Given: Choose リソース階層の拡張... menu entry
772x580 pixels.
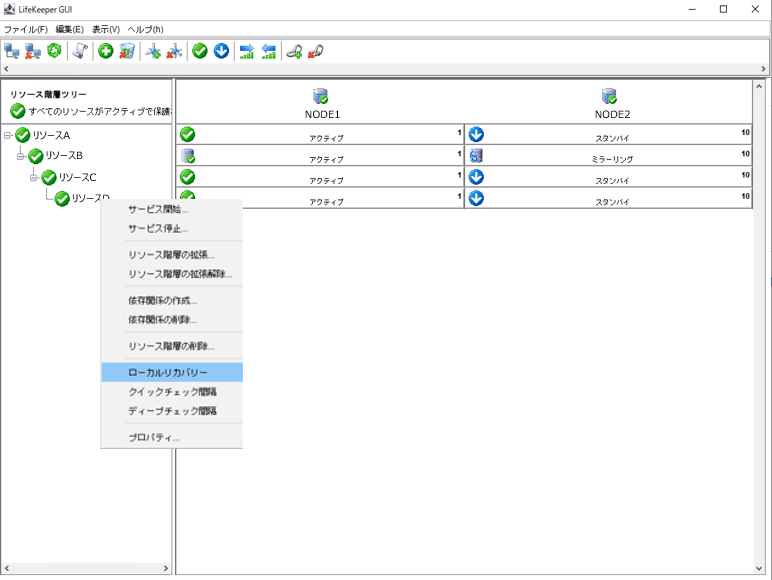Looking at the screenshot, I should (x=172, y=255).
